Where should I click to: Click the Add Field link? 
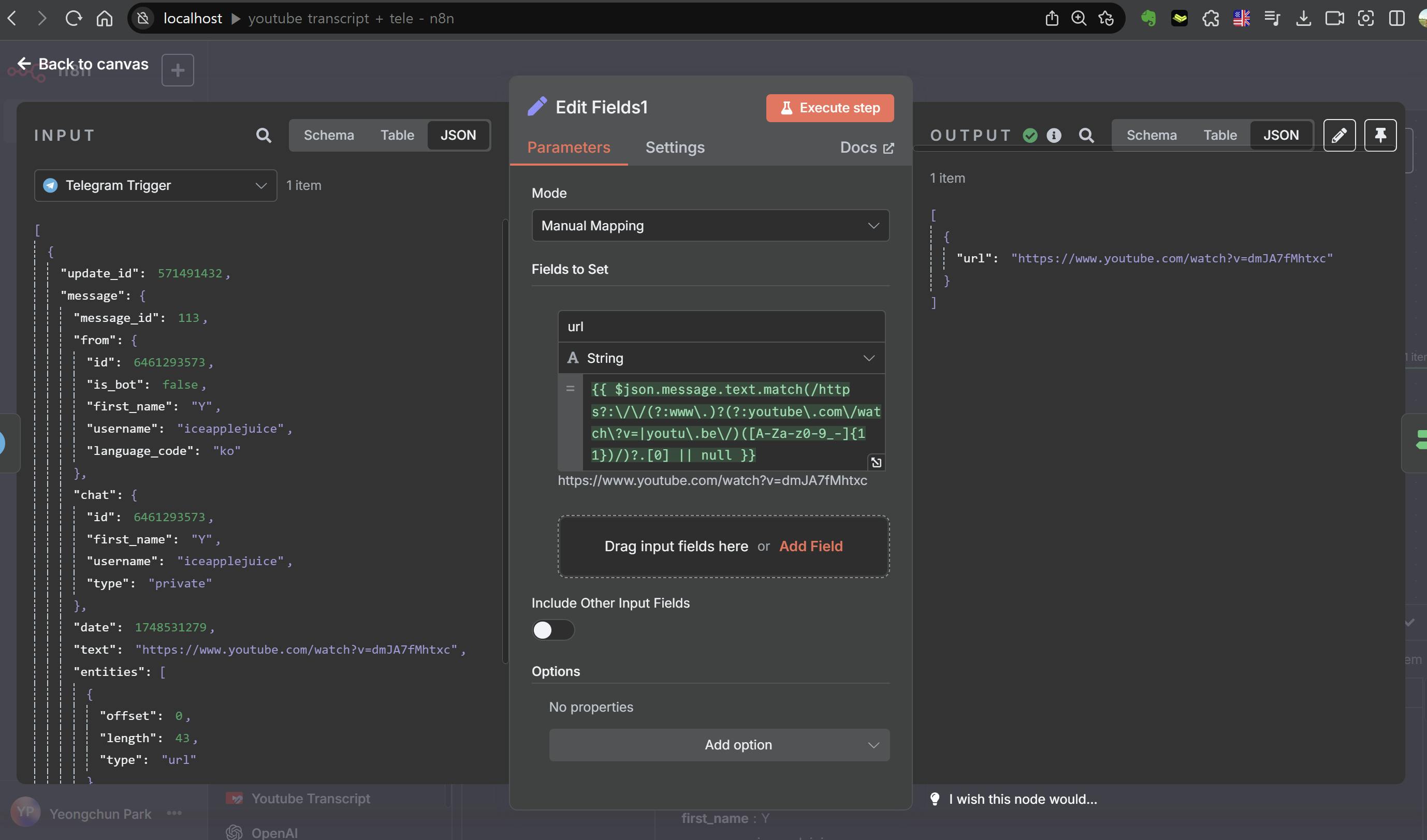pyautogui.click(x=810, y=546)
